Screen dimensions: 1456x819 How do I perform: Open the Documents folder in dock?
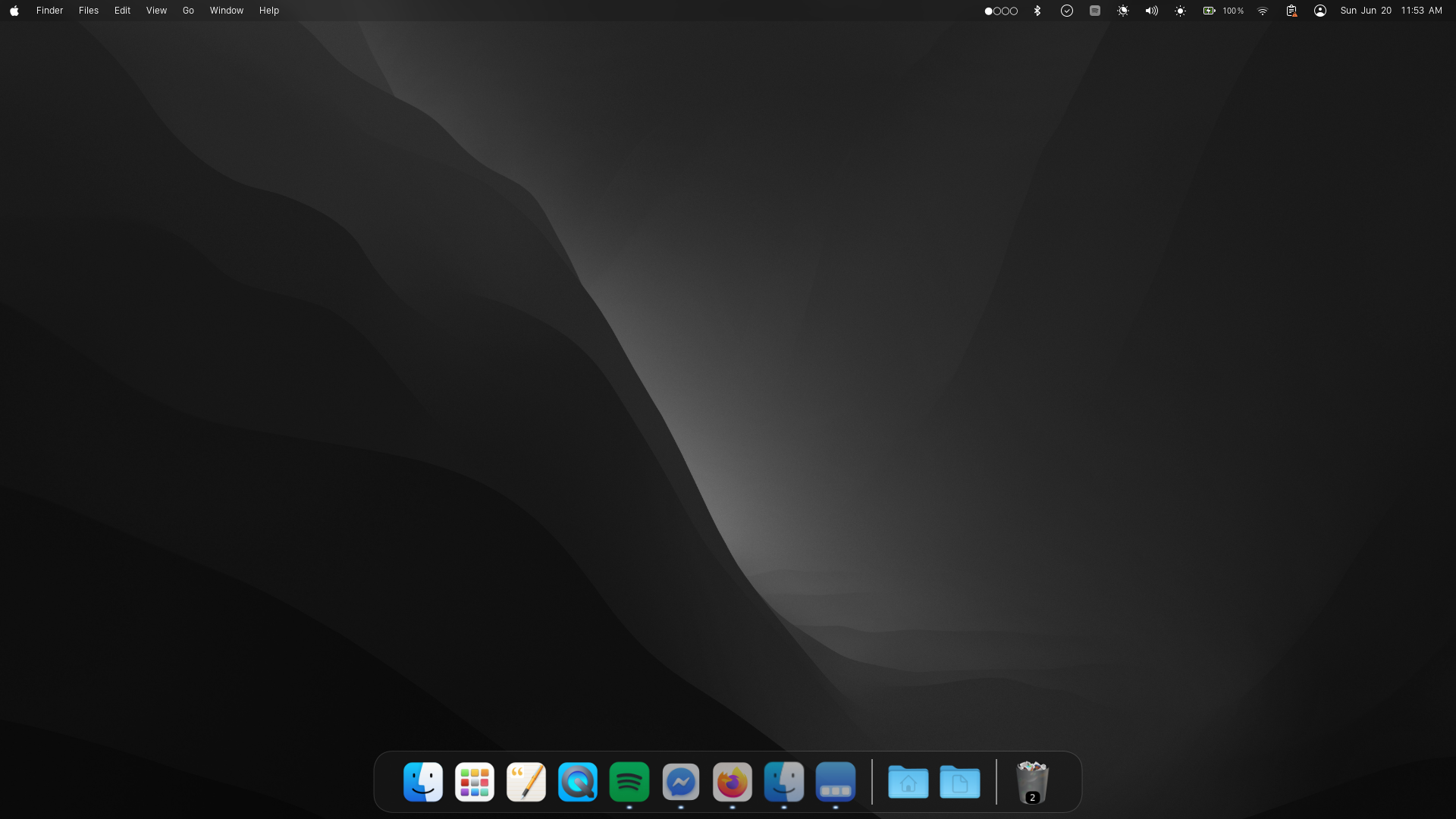tap(960, 782)
